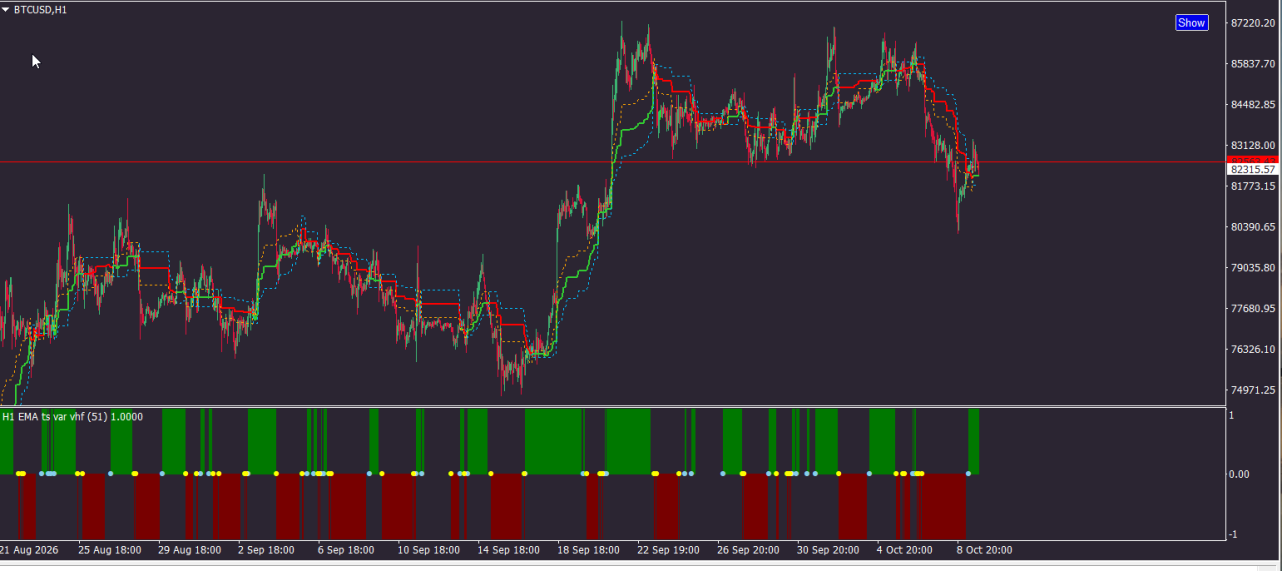Click the 8 Oct 20:00 time label

985,549
